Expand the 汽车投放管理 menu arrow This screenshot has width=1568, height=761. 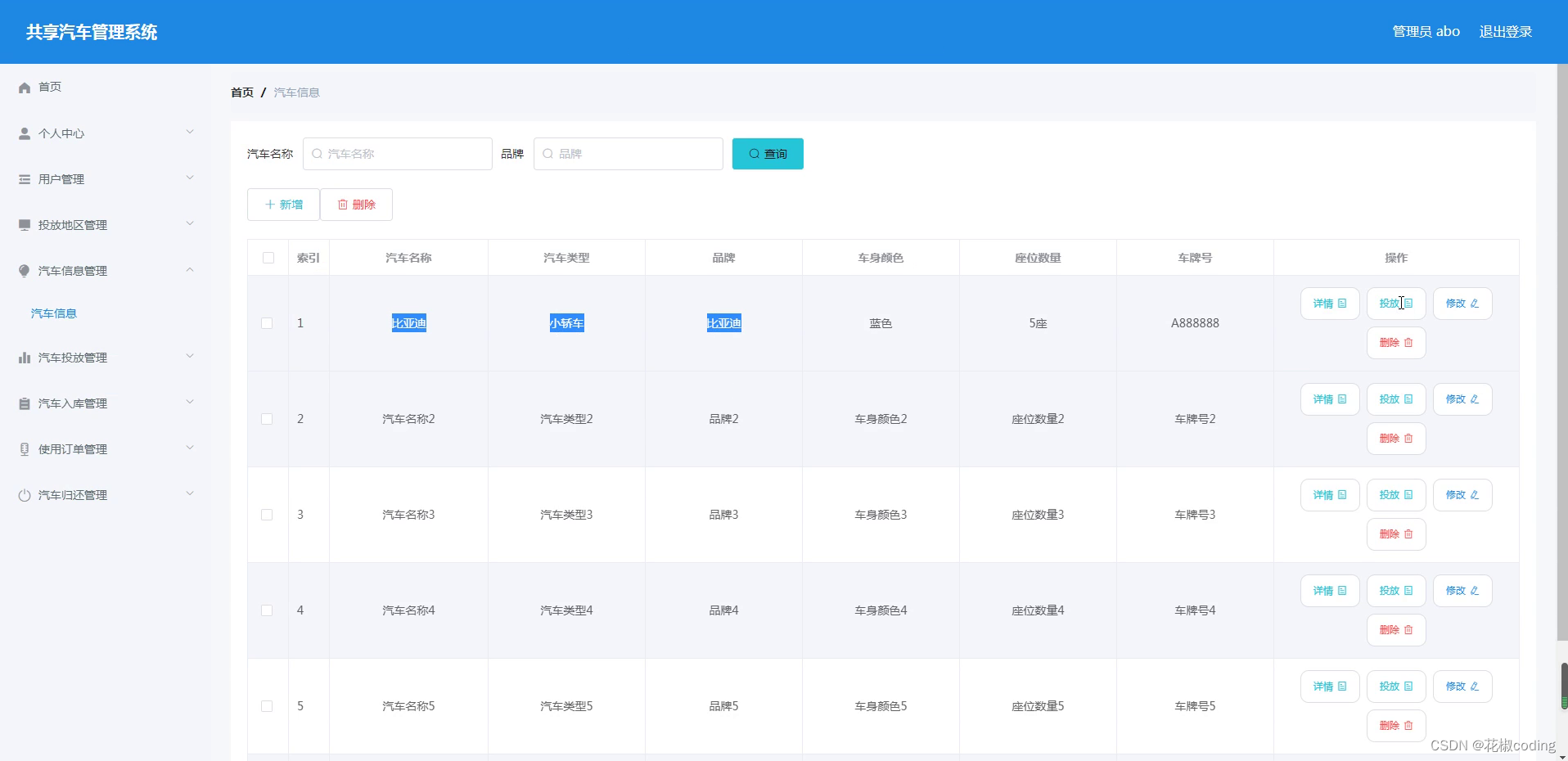190,356
